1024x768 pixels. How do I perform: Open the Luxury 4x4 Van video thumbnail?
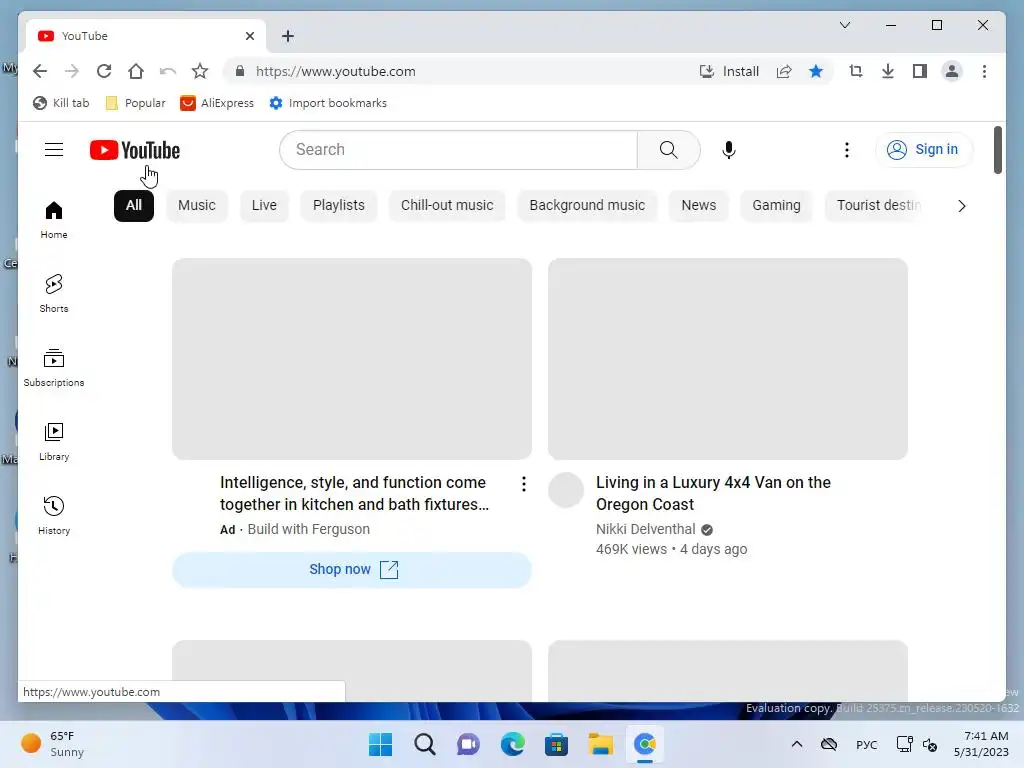[728, 359]
